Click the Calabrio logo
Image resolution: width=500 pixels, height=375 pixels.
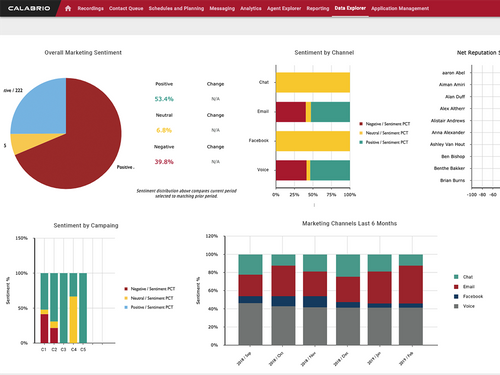(x=29, y=8)
